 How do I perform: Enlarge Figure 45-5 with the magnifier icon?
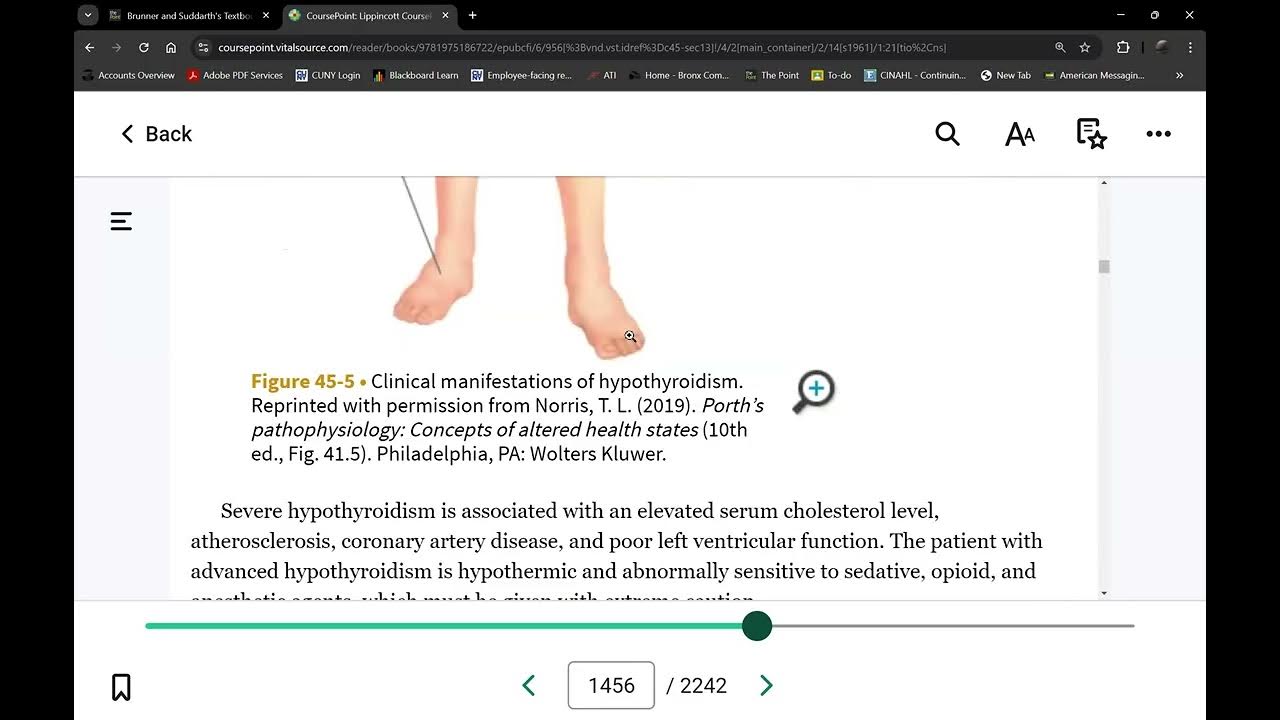[x=814, y=392]
